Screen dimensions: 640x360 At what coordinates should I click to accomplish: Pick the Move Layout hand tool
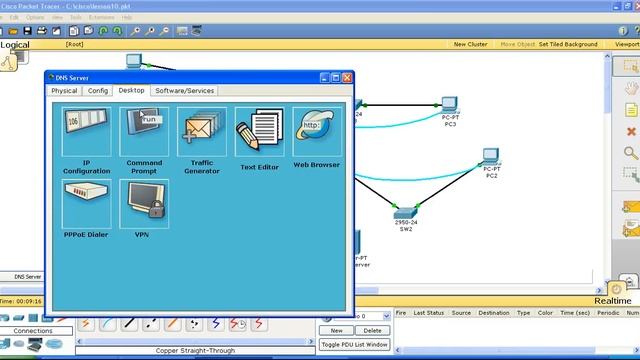point(631,88)
